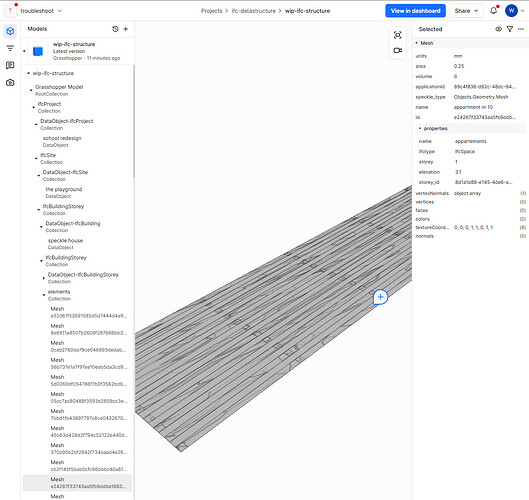
Task: Open the notifications bell
Action: point(493,10)
